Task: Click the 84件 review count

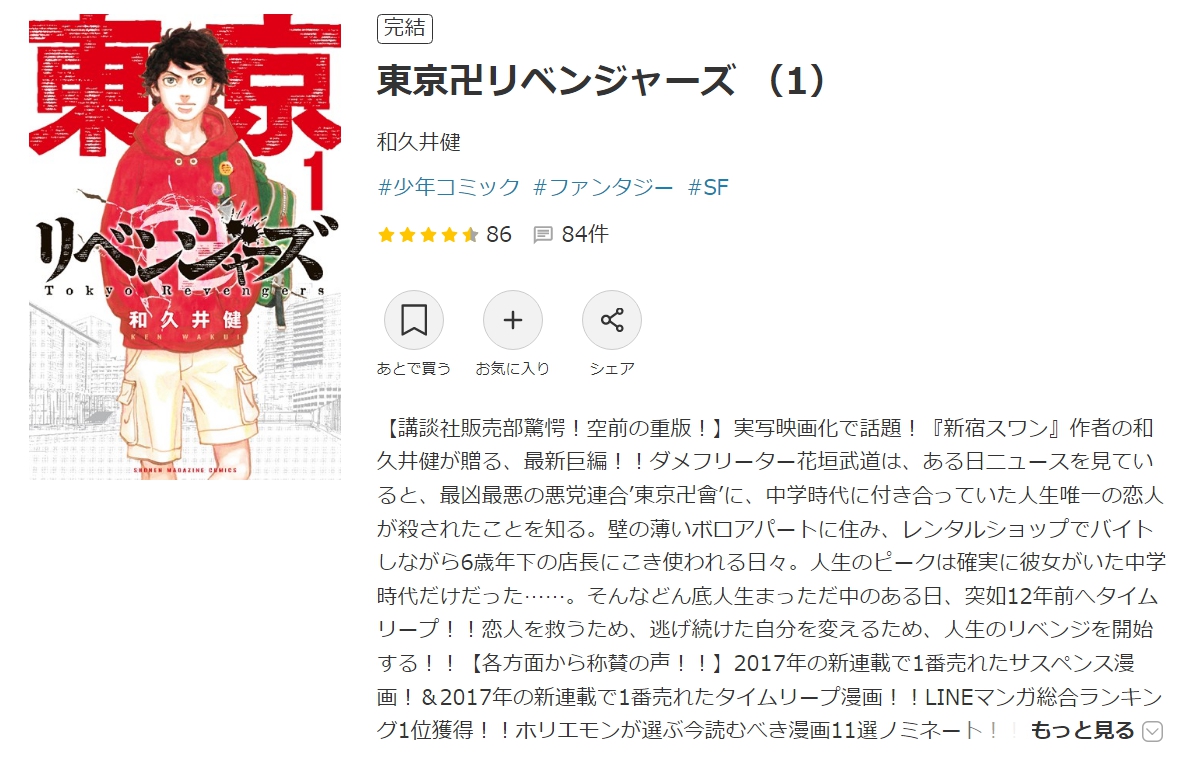Action: 584,234
